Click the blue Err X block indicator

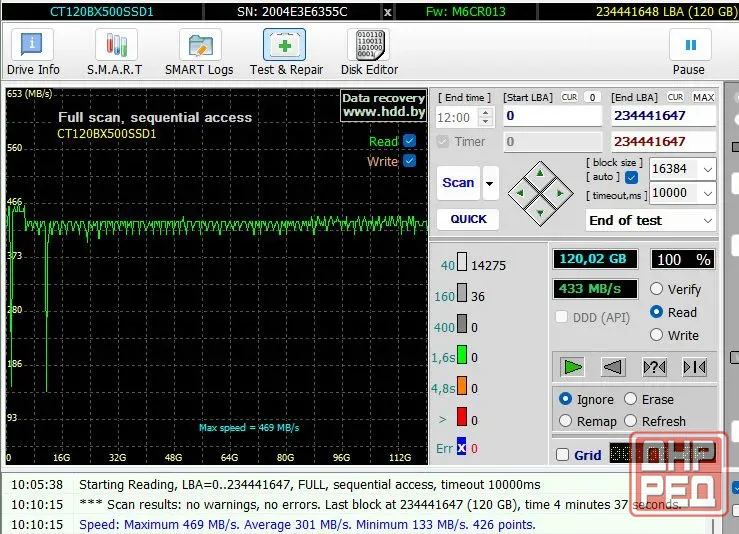[461, 446]
